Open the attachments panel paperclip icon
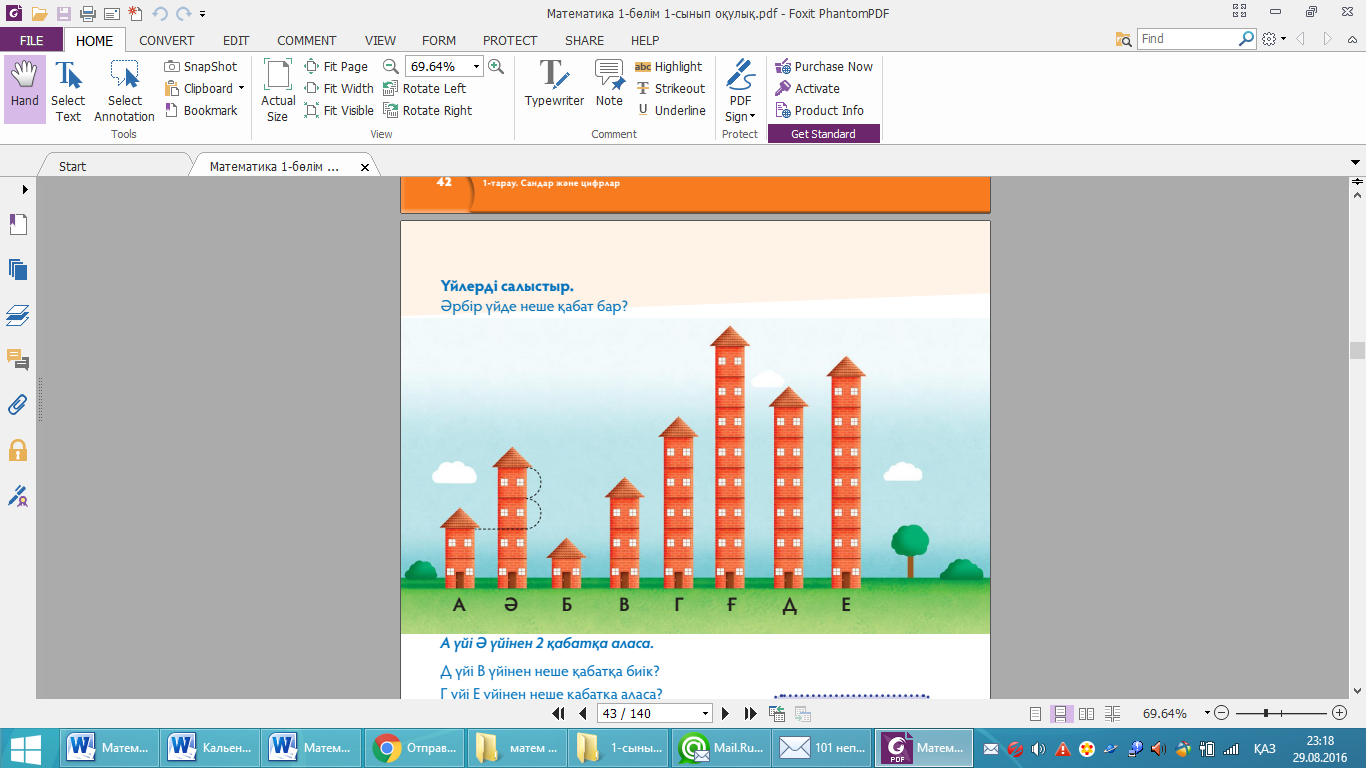Screen dimensions: 1366x768 tap(17, 405)
